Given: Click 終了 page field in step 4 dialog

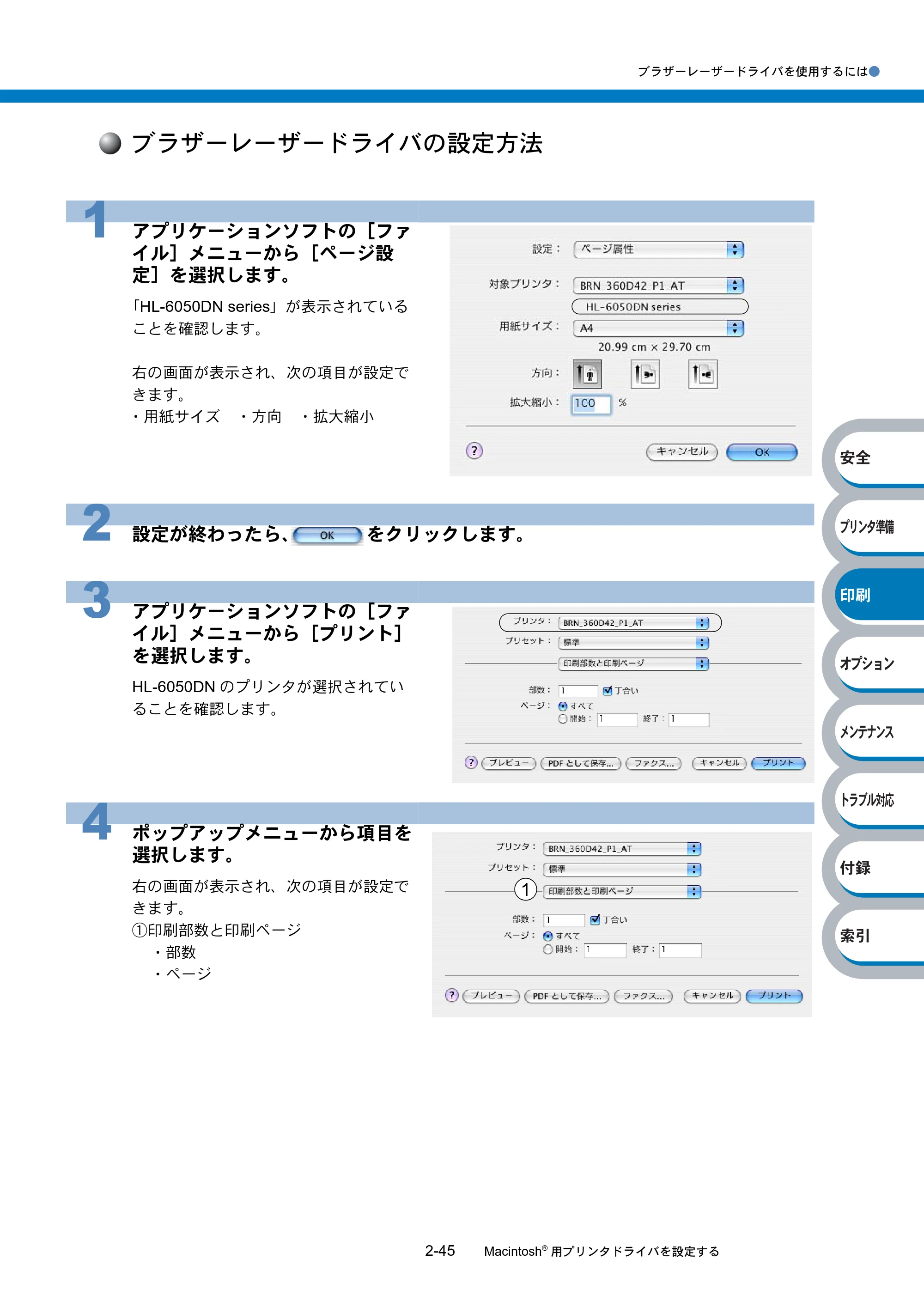Looking at the screenshot, I should point(680,949).
